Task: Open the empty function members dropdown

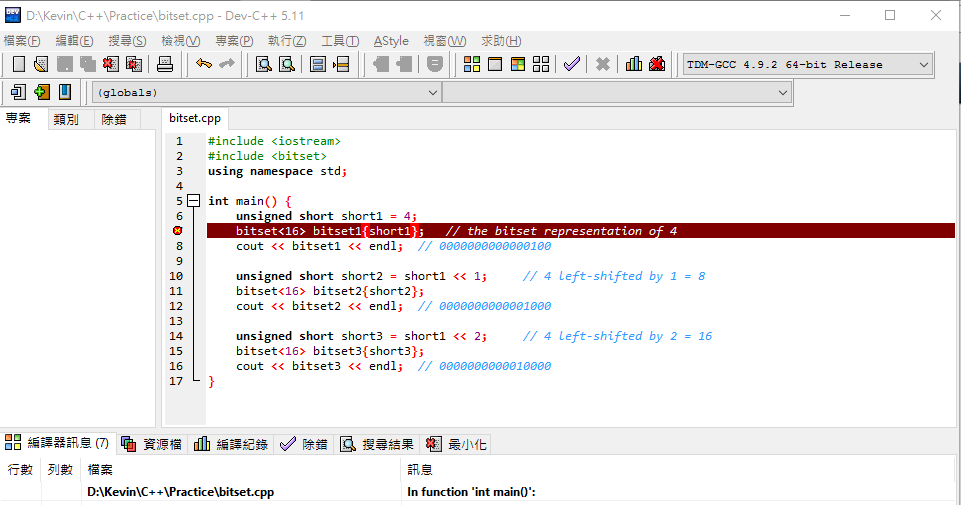Action: (x=616, y=93)
